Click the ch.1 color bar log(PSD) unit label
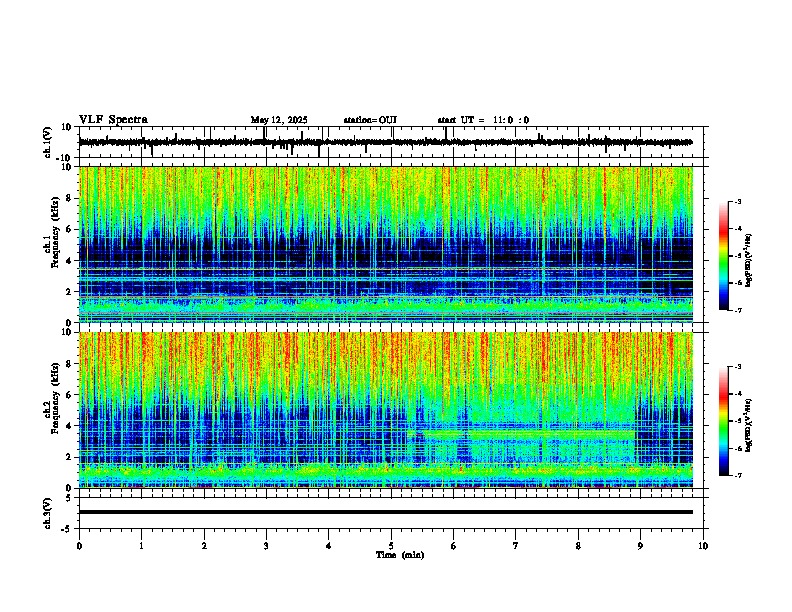This screenshot has height=612, width=792. pos(748,260)
